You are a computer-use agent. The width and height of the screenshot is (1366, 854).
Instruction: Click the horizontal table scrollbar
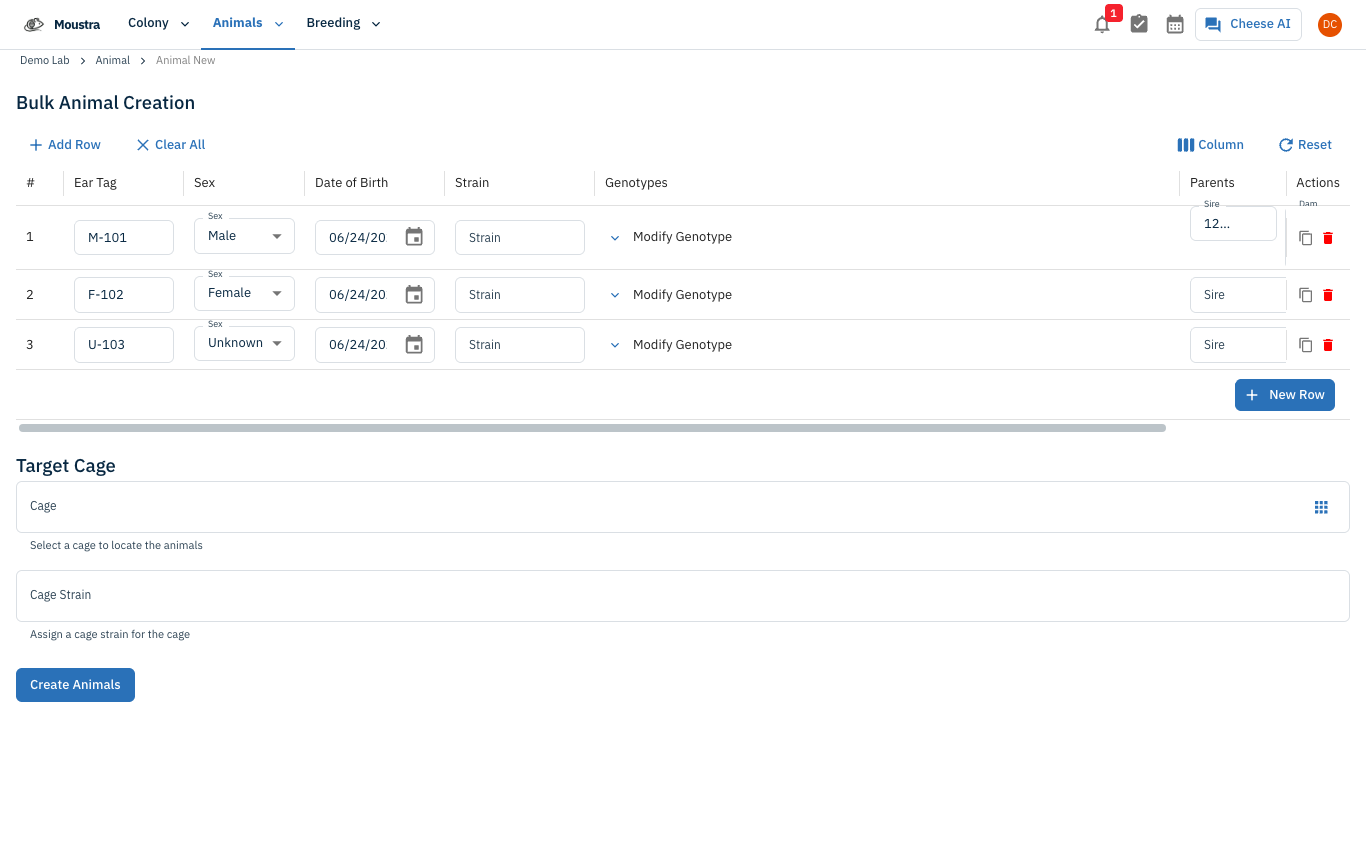[592, 428]
